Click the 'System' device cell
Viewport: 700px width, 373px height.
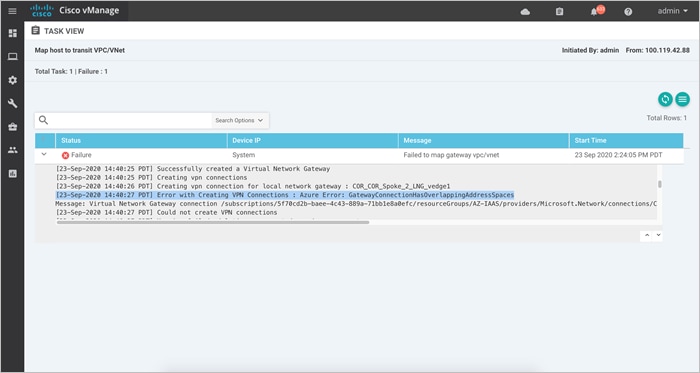click(244, 155)
